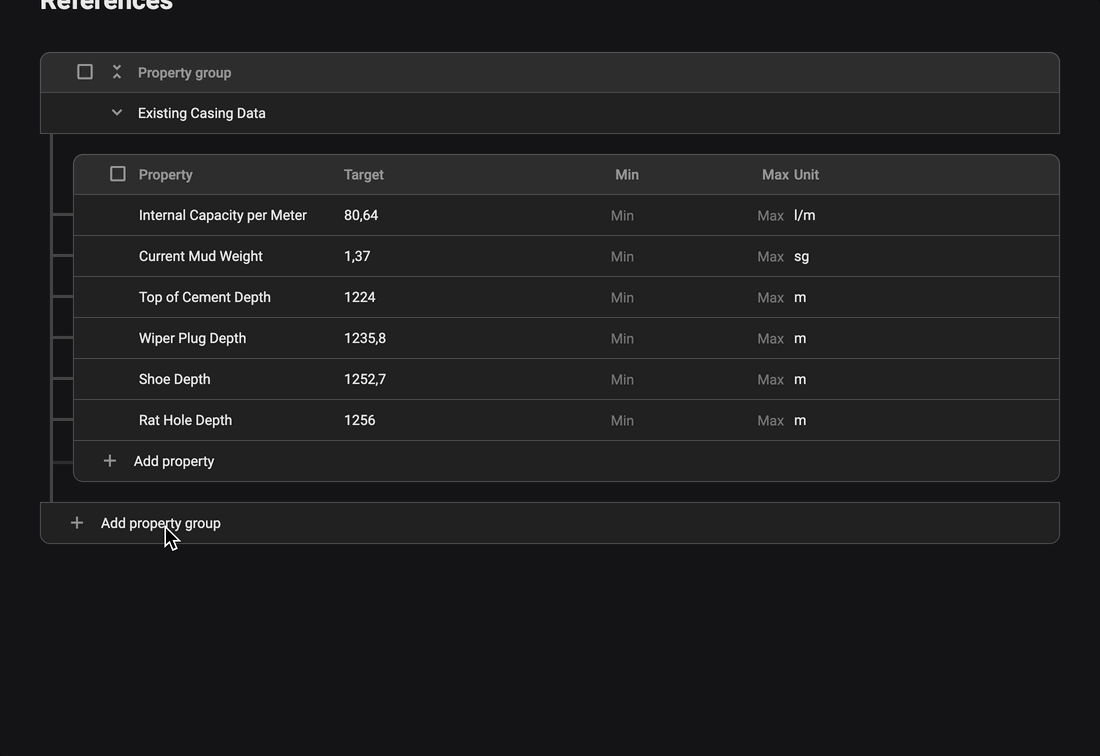Edit the Shoe Depth target value 1252,7
The image size is (1100, 756).
(365, 379)
